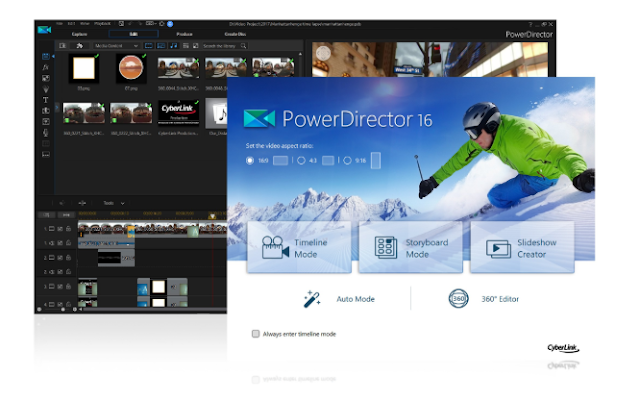Toggle the image filter in library toolbar

tap(161, 46)
